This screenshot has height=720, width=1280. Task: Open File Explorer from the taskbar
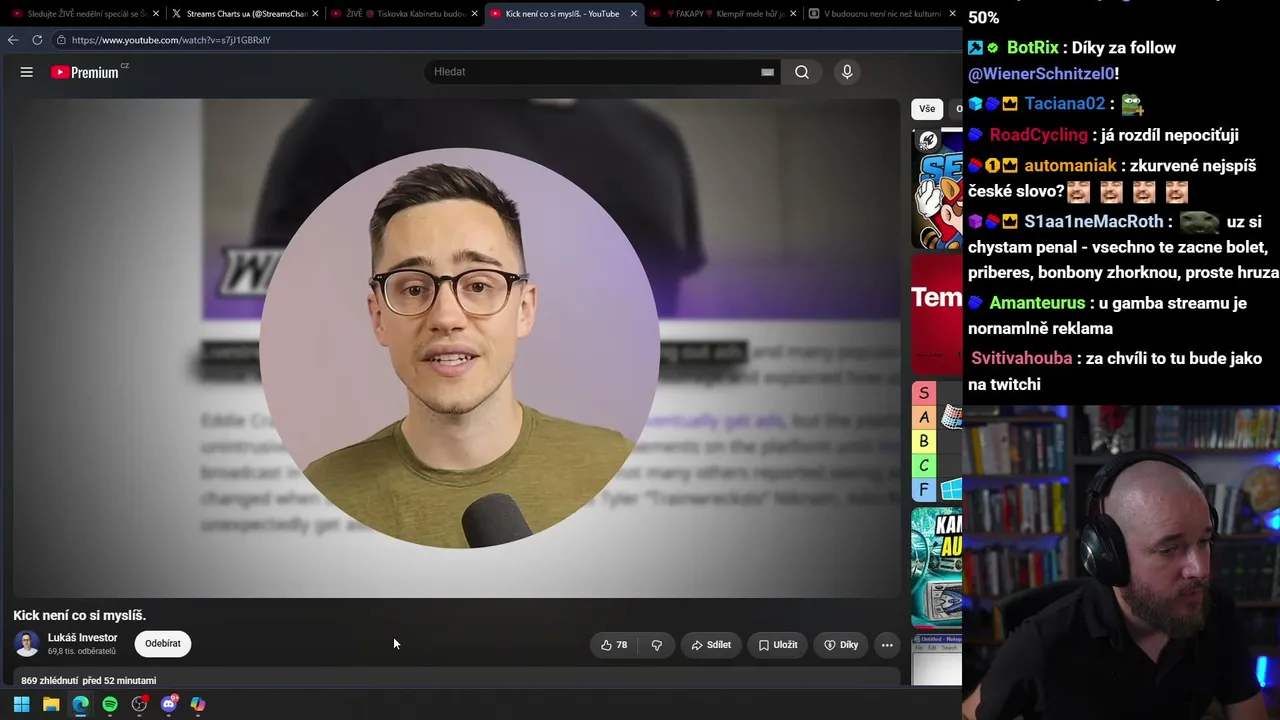(x=51, y=704)
